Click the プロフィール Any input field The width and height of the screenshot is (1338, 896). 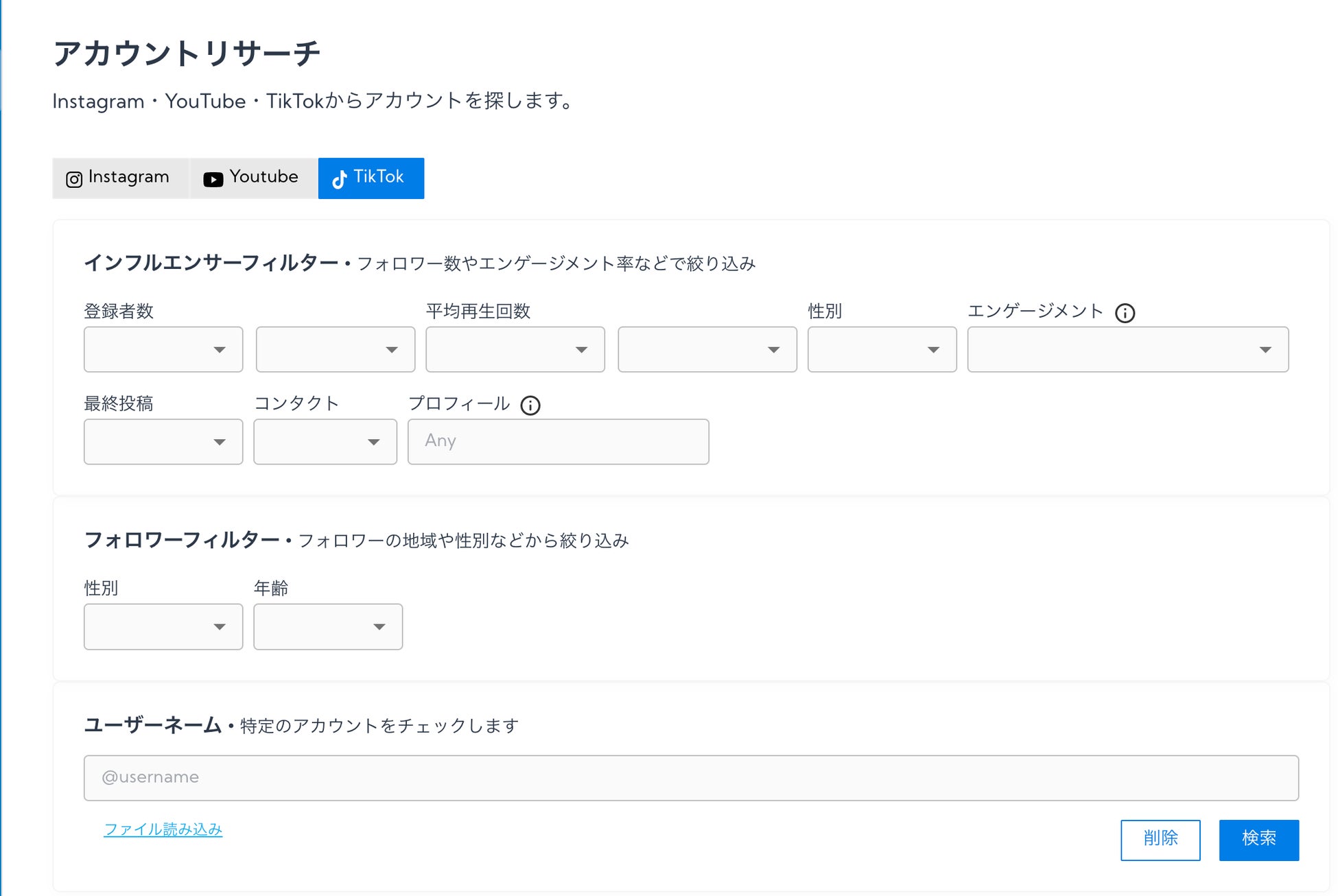click(558, 442)
